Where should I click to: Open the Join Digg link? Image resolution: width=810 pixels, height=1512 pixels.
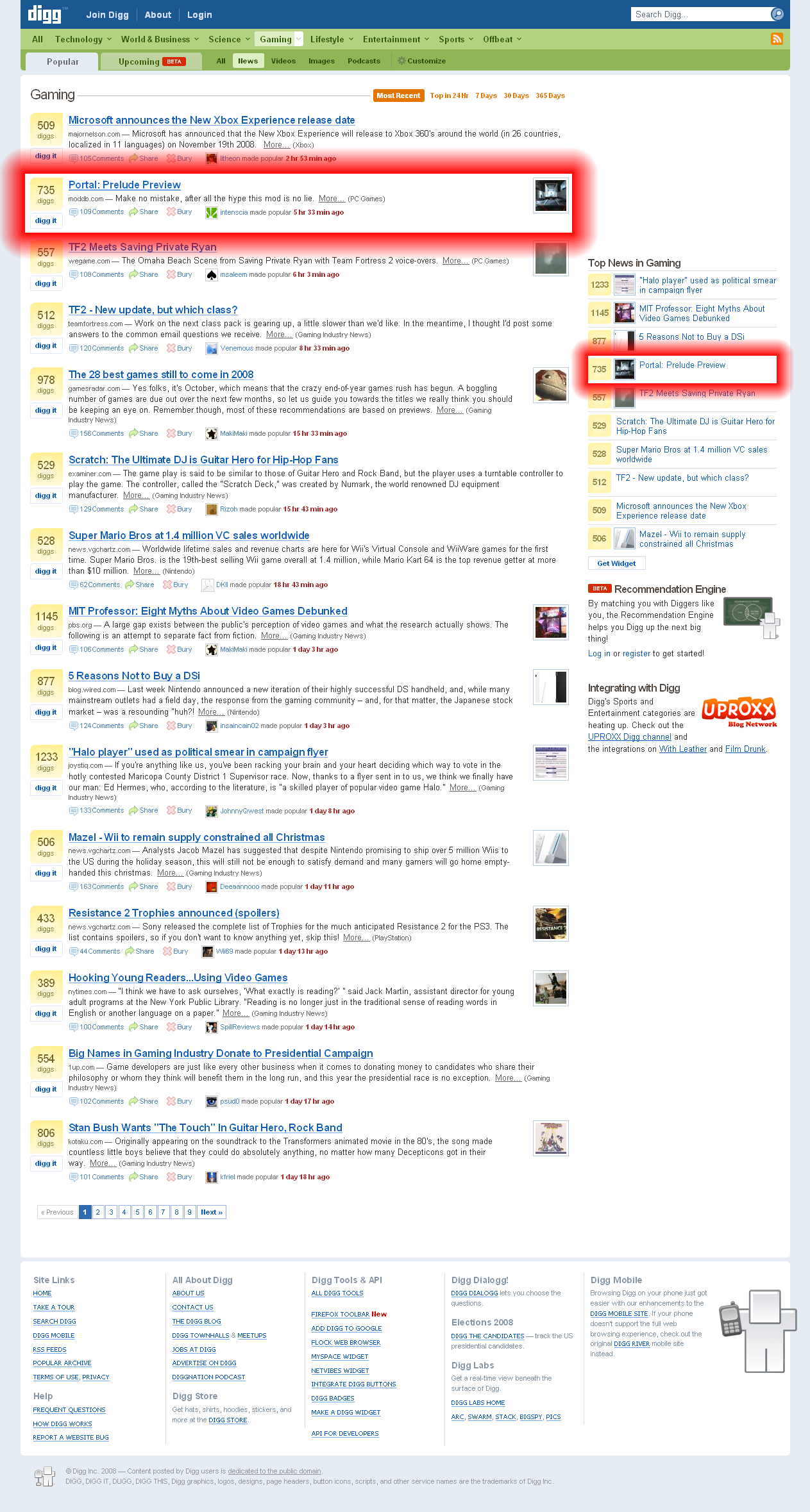pyautogui.click(x=107, y=15)
